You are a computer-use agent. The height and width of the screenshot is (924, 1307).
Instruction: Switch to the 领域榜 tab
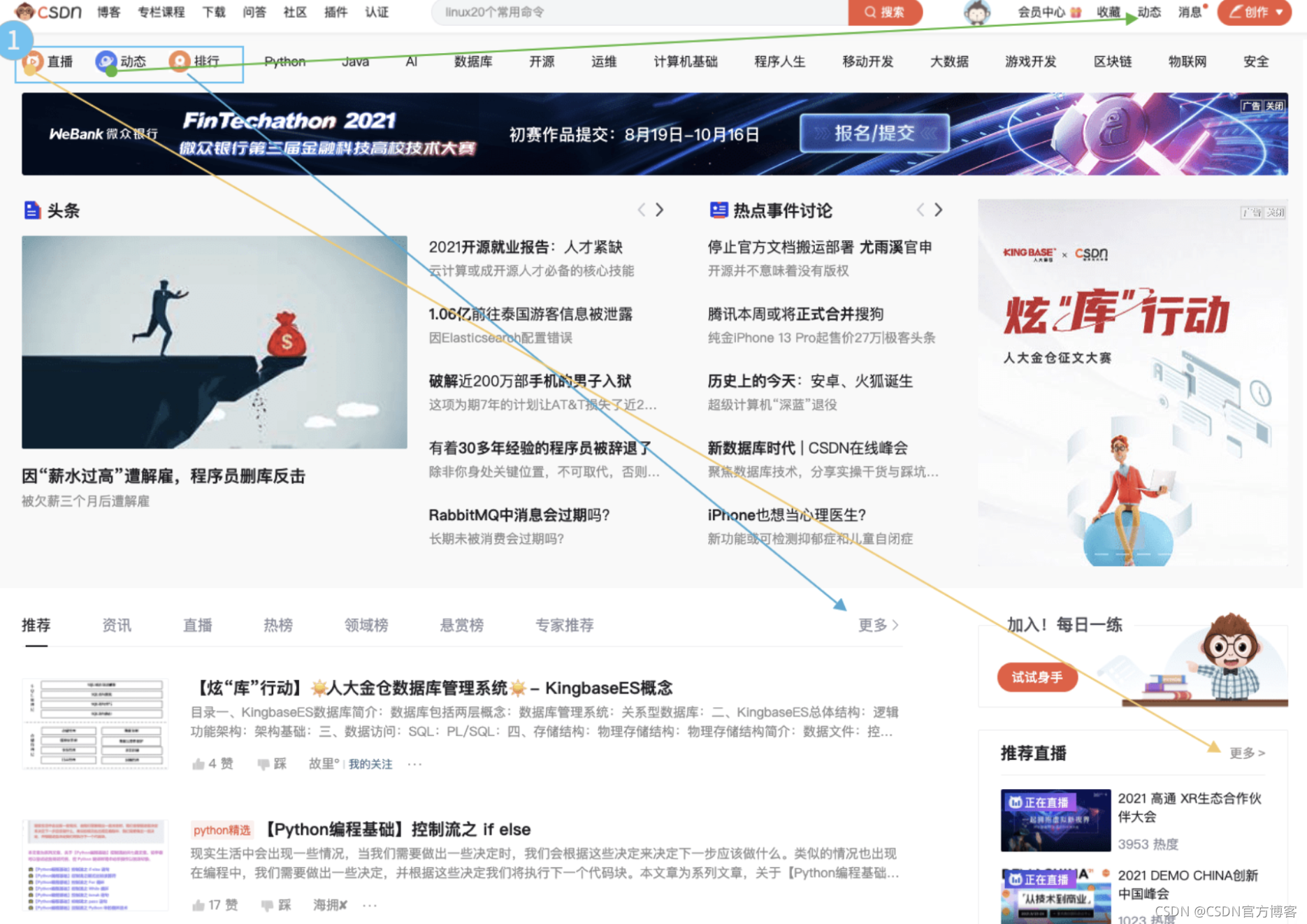366,625
